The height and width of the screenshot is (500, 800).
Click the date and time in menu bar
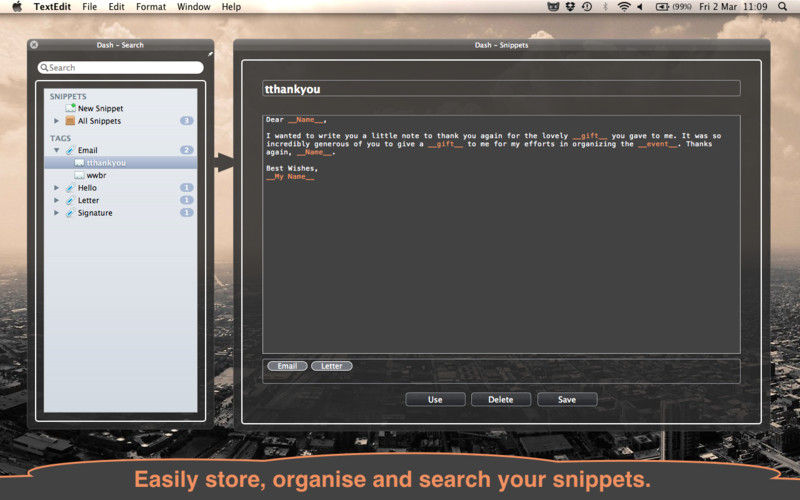733,7
